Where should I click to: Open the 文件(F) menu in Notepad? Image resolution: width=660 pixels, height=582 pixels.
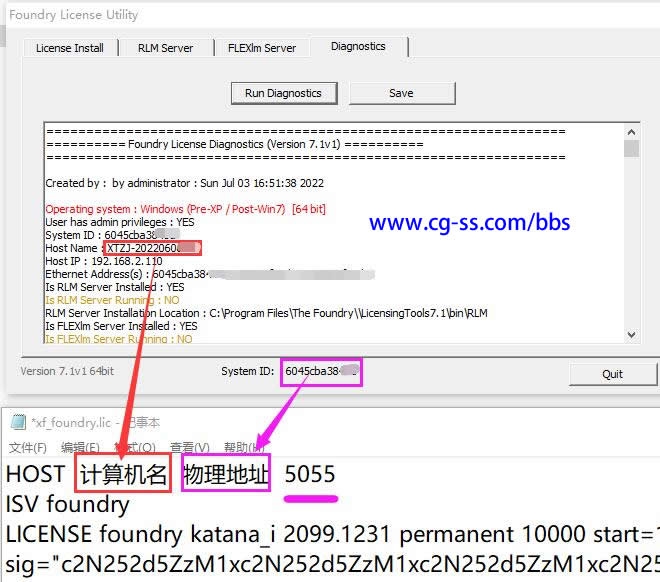[28, 447]
